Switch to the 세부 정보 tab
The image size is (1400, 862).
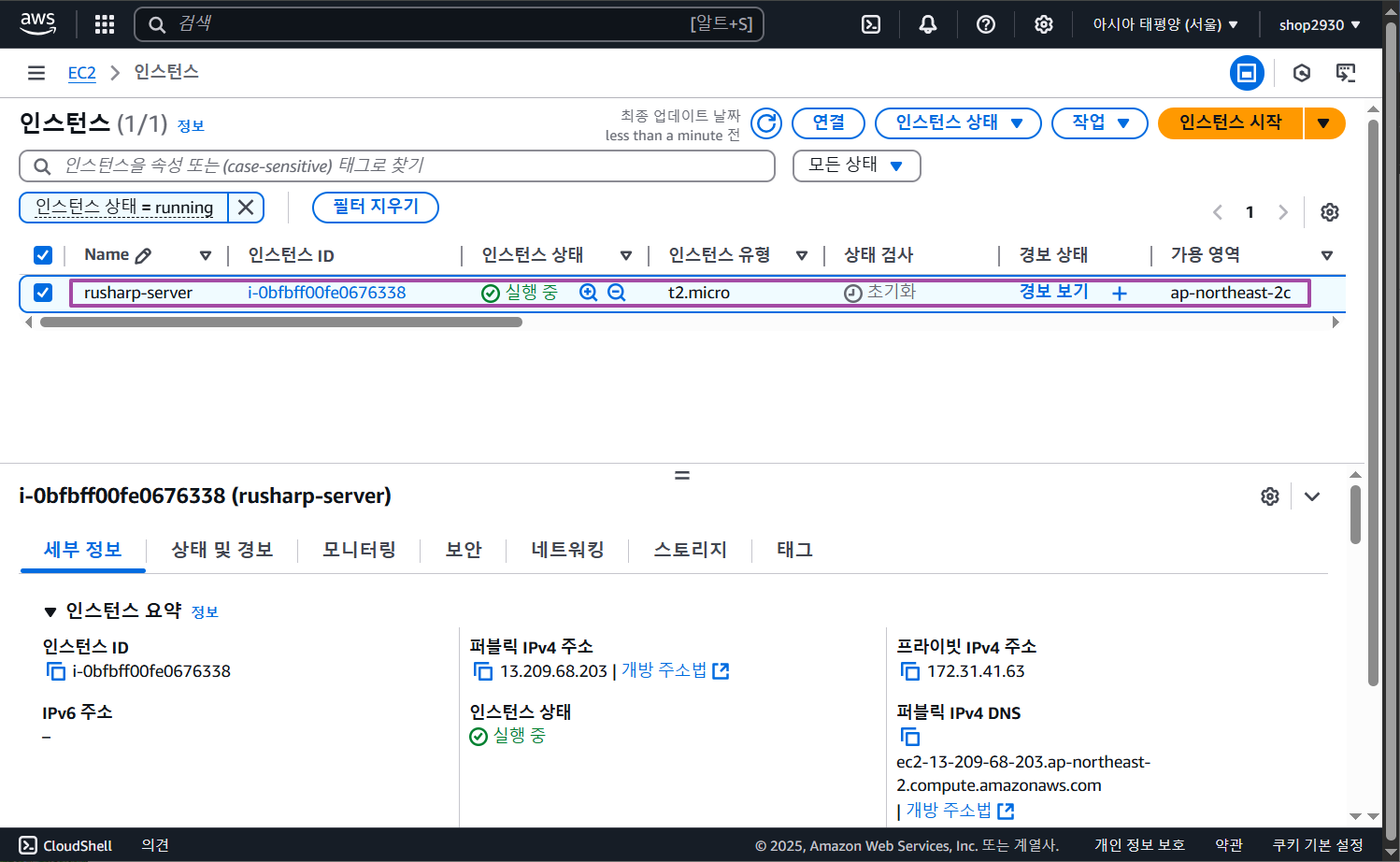click(x=83, y=550)
